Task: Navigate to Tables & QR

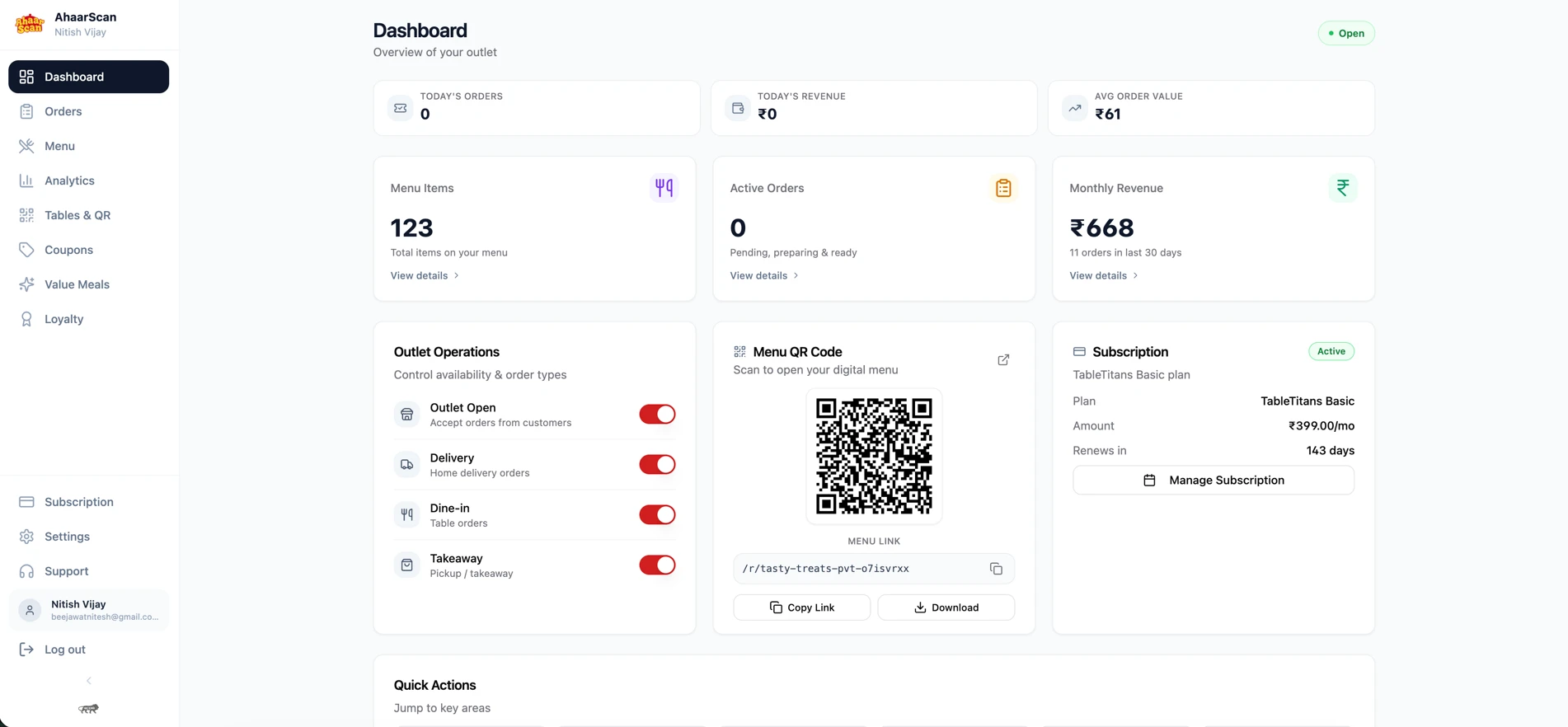Action: [x=89, y=215]
